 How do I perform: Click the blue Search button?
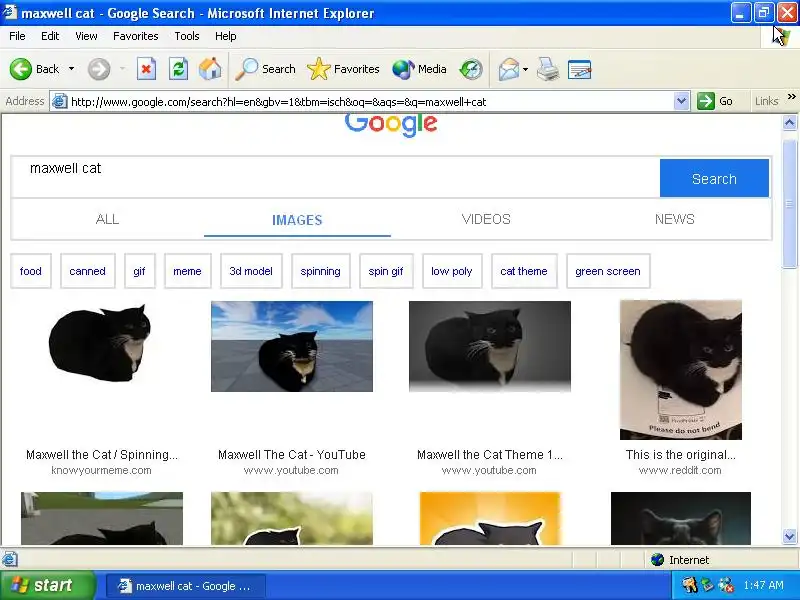pos(714,178)
